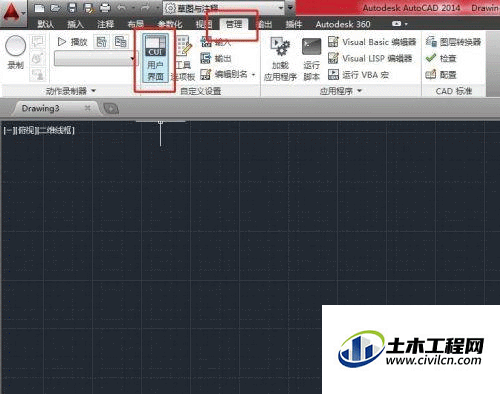The image size is (500, 394).
Task: Open 工具选项板 tool palettes customization
Action: point(183,59)
